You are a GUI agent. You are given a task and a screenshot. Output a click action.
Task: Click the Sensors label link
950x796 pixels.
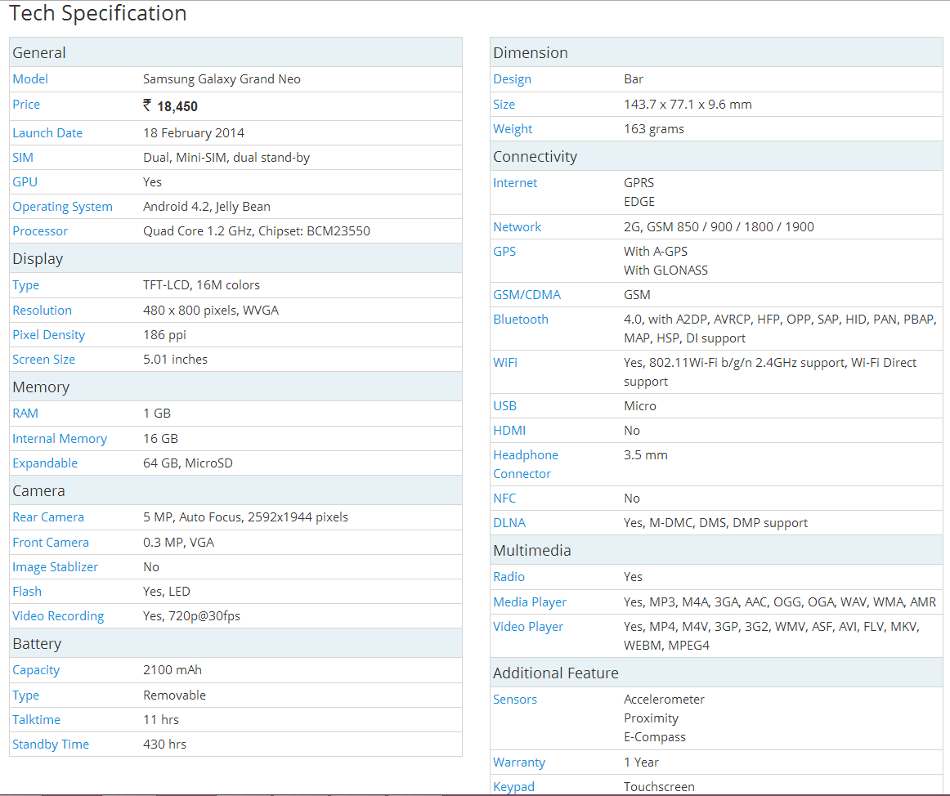point(514,699)
